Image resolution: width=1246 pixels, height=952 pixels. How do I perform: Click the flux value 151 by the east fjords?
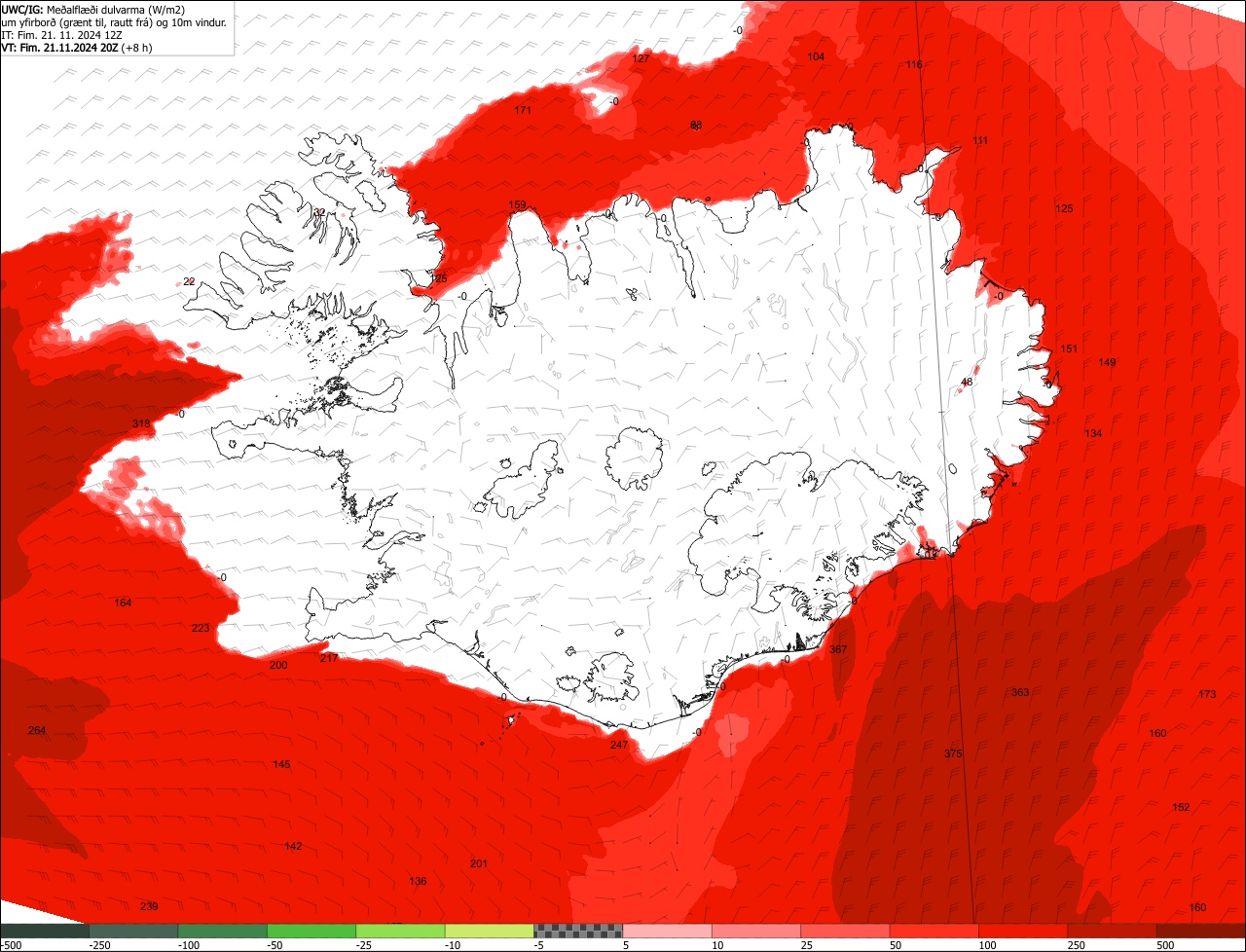click(x=1070, y=348)
